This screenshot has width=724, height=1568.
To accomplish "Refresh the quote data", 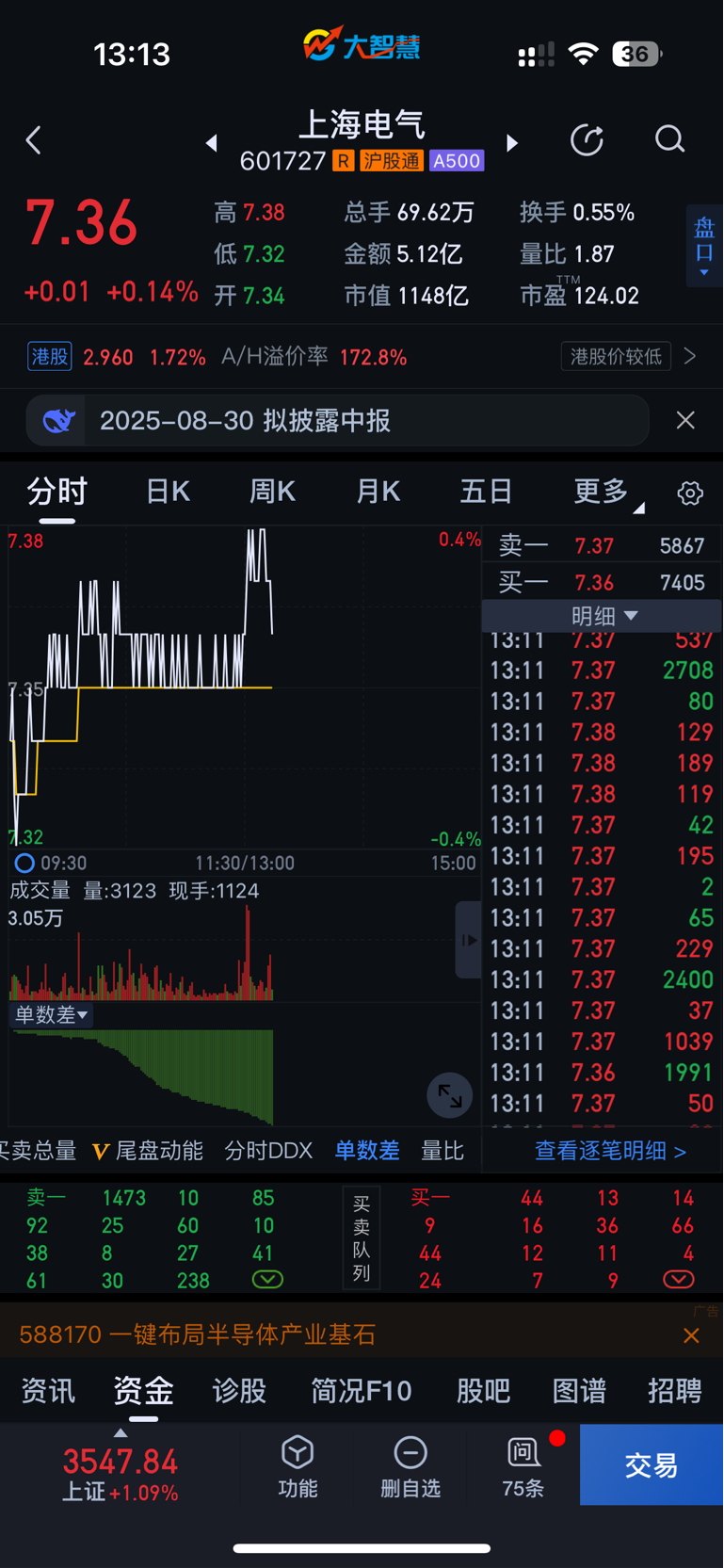I will click(587, 140).
